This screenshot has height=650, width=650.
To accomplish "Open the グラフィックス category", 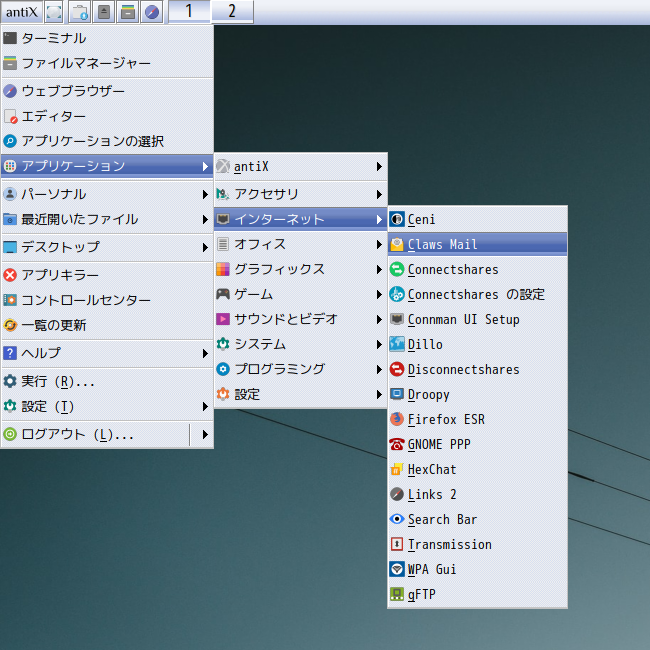I will click(x=301, y=269).
